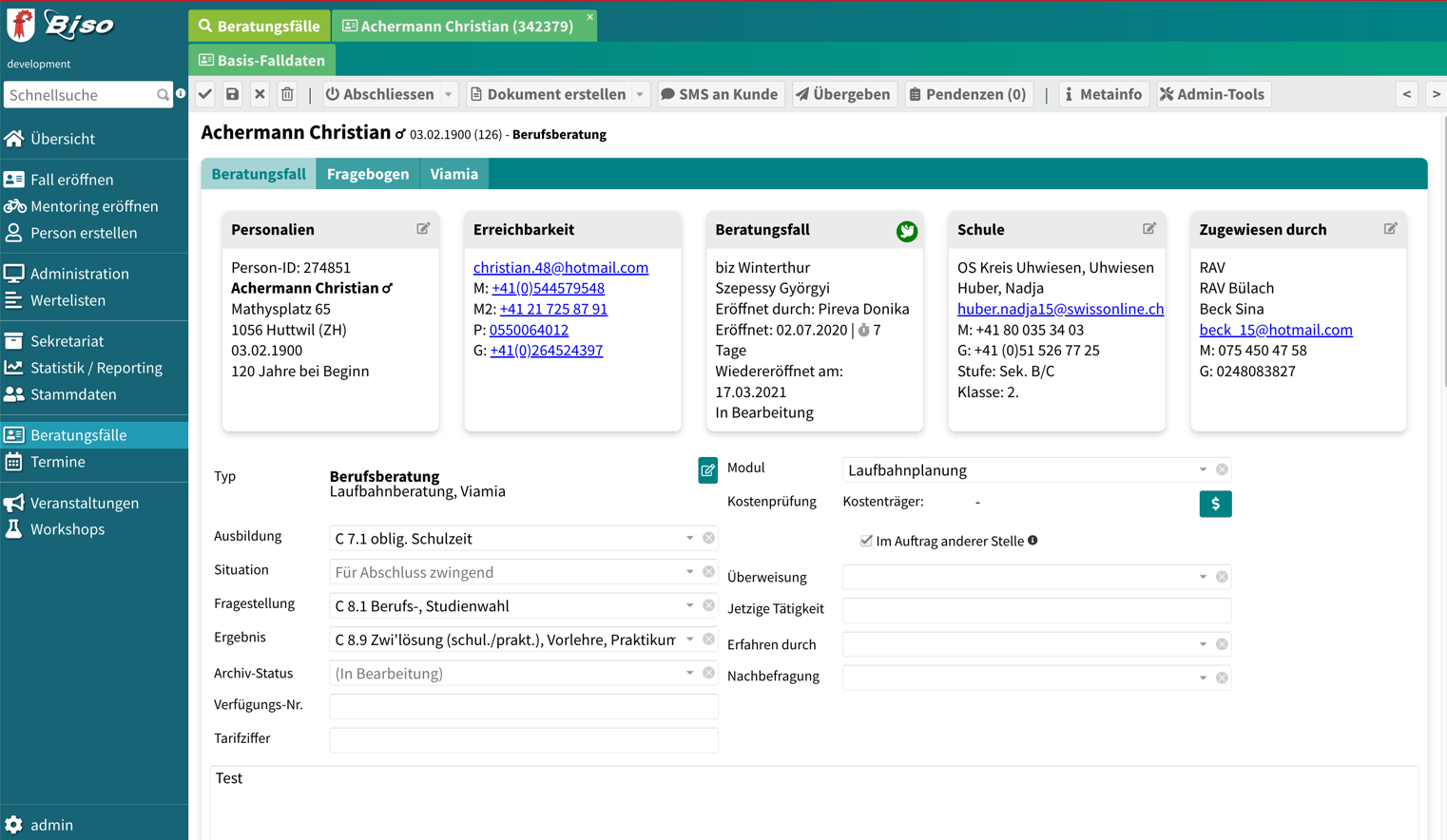1447x840 pixels.
Task: Navigate to next case with > arrow
Action: pyautogui.click(x=1436, y=94)
